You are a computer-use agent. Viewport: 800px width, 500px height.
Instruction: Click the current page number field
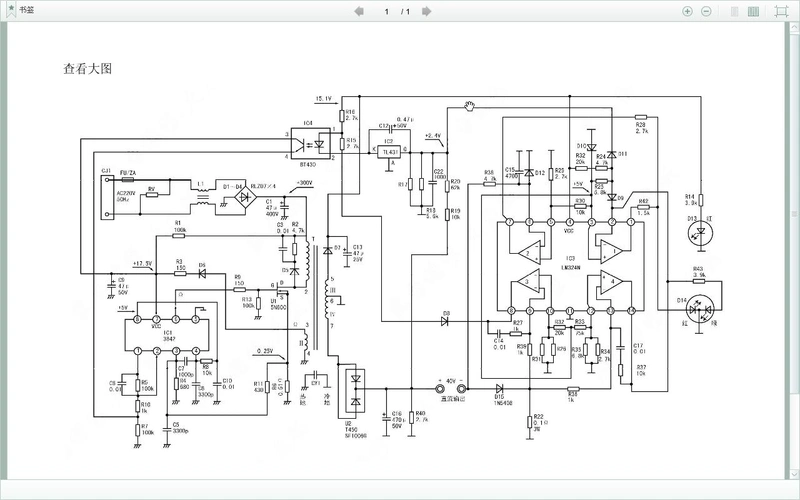click(x=386, y=11)
